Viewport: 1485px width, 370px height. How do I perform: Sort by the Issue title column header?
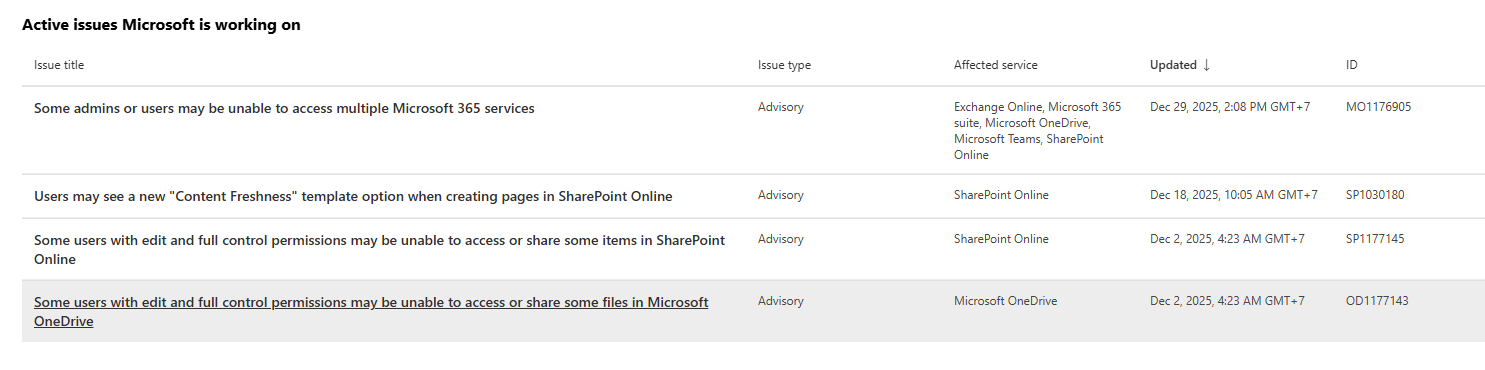click(x=59, y=65)
